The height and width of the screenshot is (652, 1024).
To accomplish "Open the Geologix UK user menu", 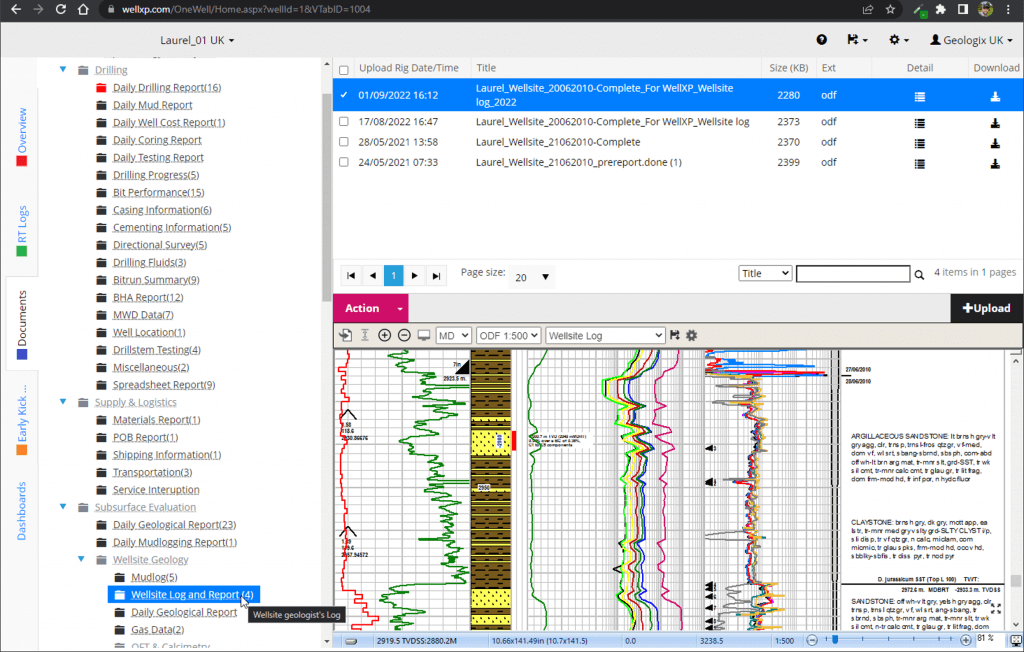I will pyautogui.click(x=971, y=40).
